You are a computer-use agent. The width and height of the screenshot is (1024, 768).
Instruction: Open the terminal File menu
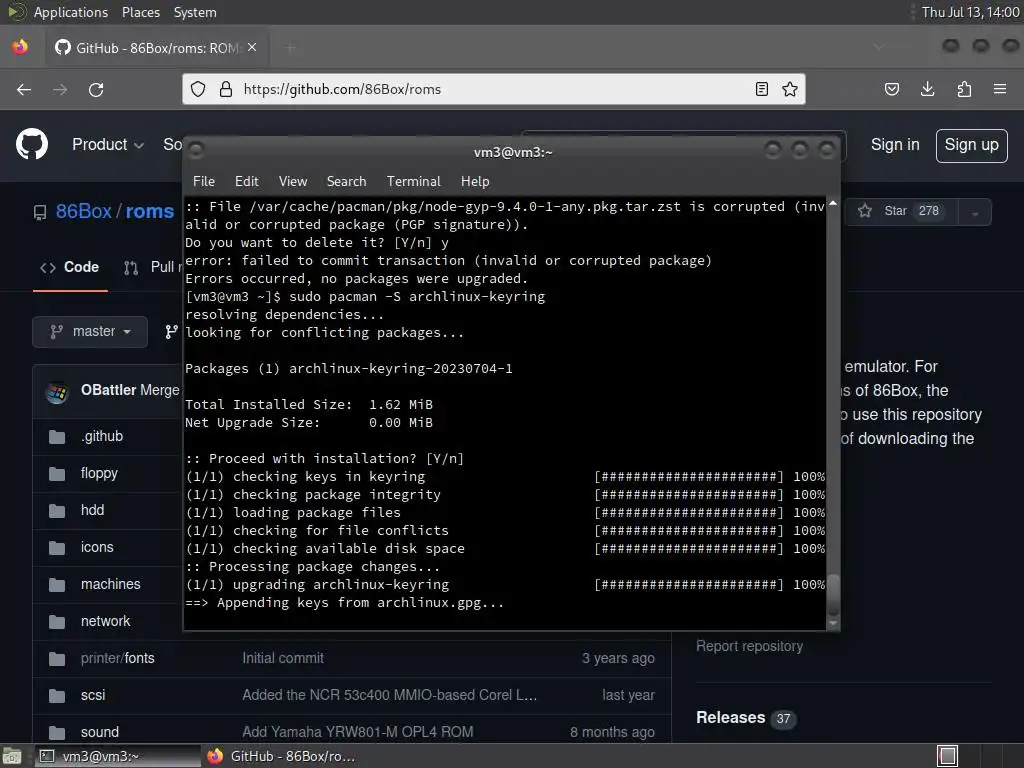[x=204, y=181]
